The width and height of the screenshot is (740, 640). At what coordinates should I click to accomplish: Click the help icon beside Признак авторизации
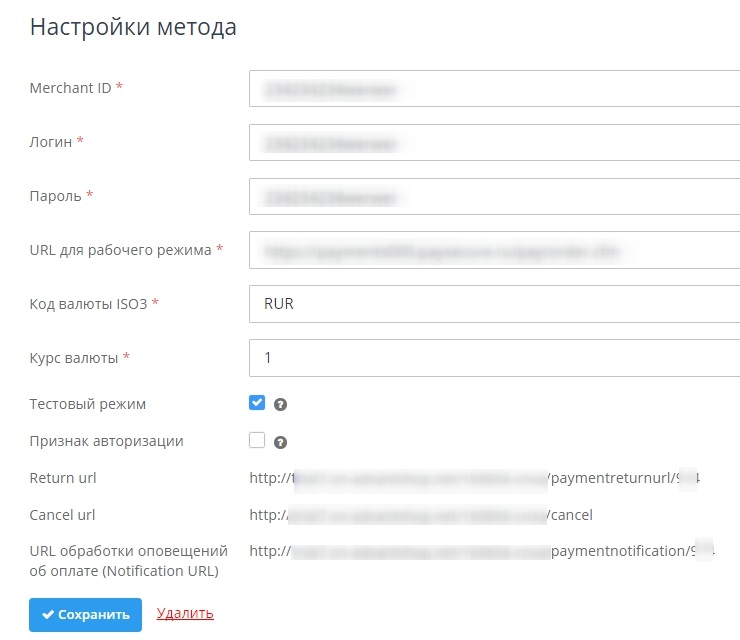(281, 441)
